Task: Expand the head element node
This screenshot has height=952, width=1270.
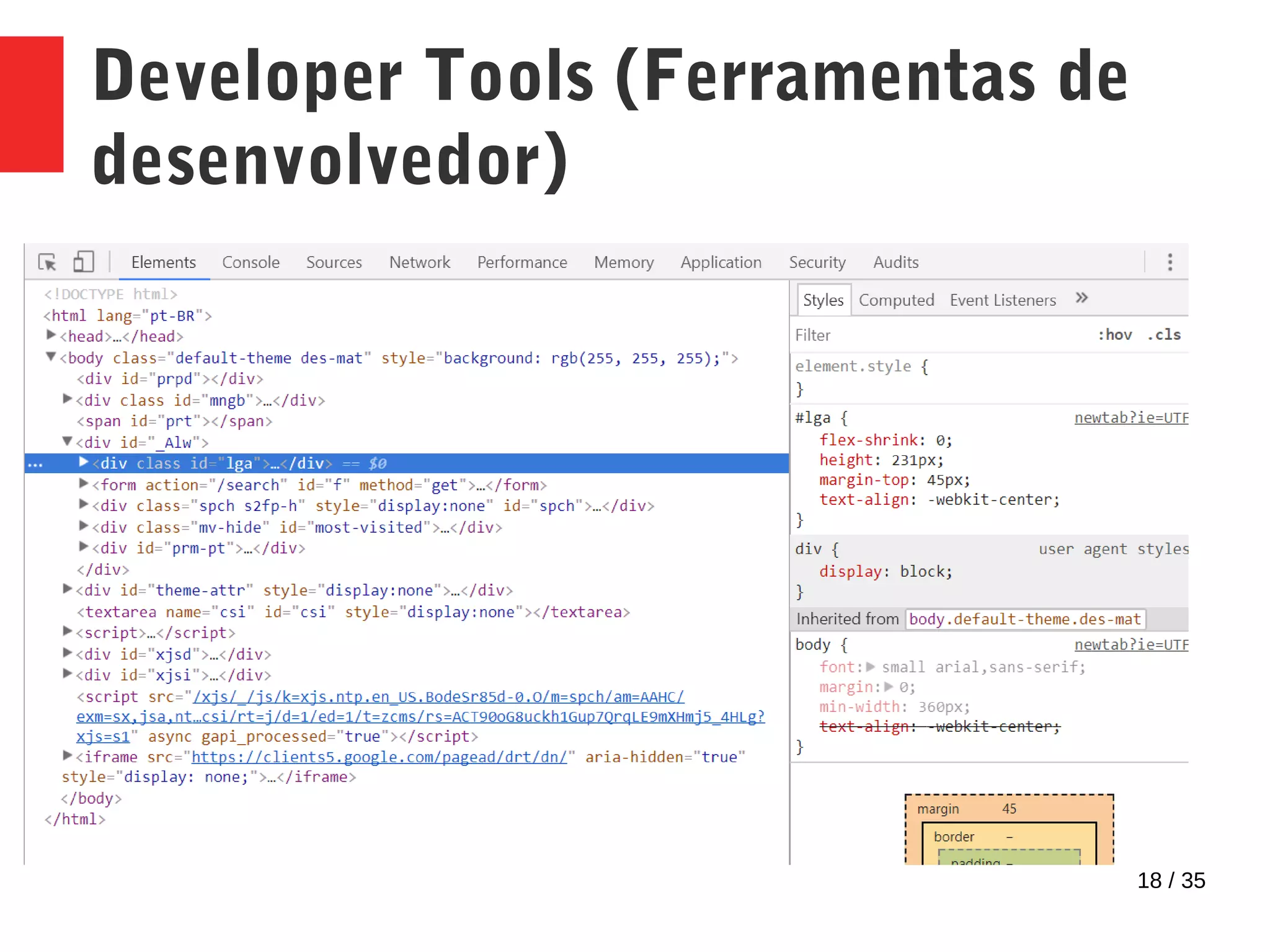Action: (51, 335)
